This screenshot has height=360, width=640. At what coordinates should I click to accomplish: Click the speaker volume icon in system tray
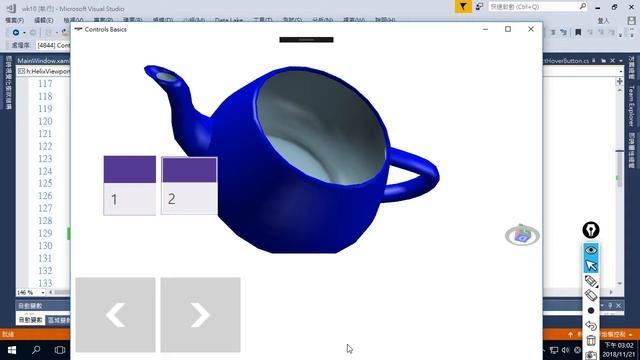565,350
